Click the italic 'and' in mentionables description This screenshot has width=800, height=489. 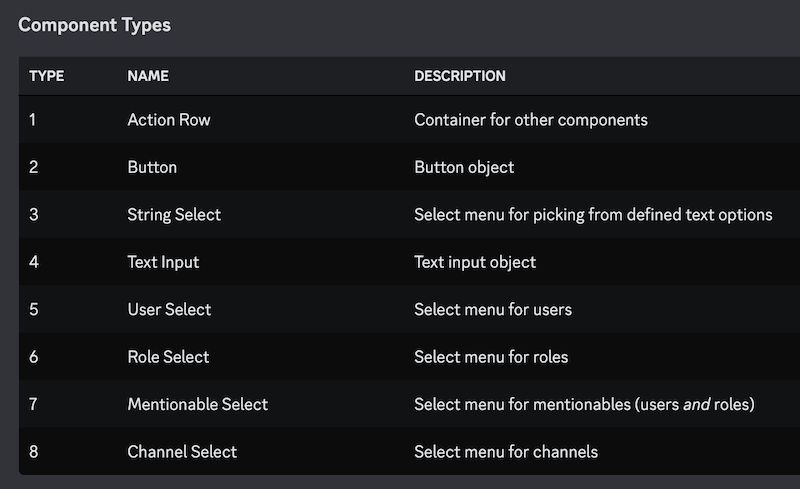pyautogui.click(x=696, y=404)
